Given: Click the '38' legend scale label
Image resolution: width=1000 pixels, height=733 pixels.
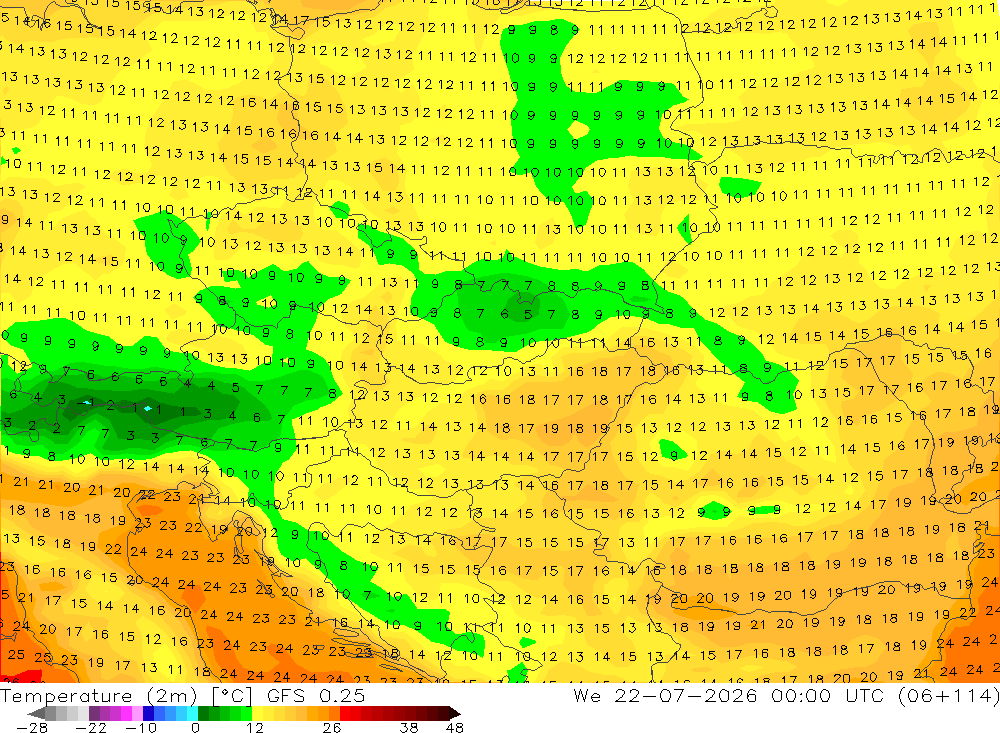Looking at the screenshot, I should click(x=409, y=727).
